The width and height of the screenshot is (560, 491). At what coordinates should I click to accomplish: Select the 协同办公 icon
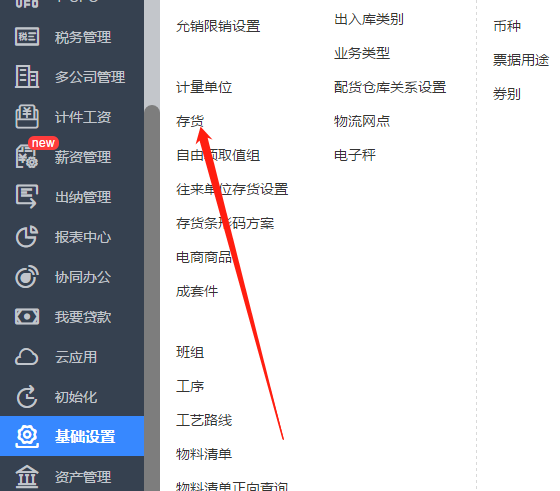[x=27, y=276]
